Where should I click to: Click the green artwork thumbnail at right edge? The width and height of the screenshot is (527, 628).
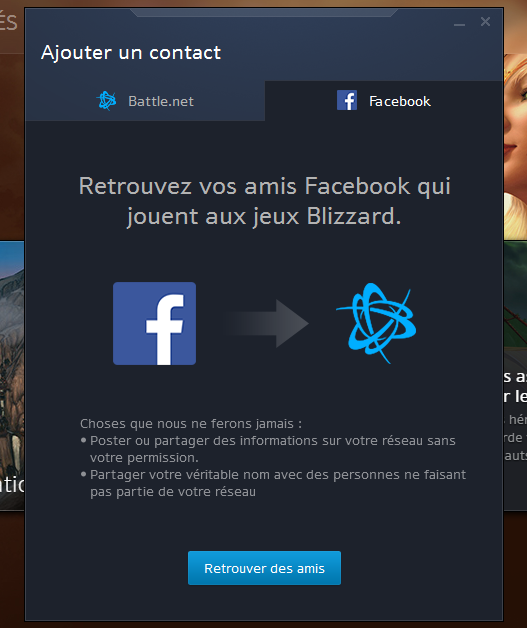(515, 294)
